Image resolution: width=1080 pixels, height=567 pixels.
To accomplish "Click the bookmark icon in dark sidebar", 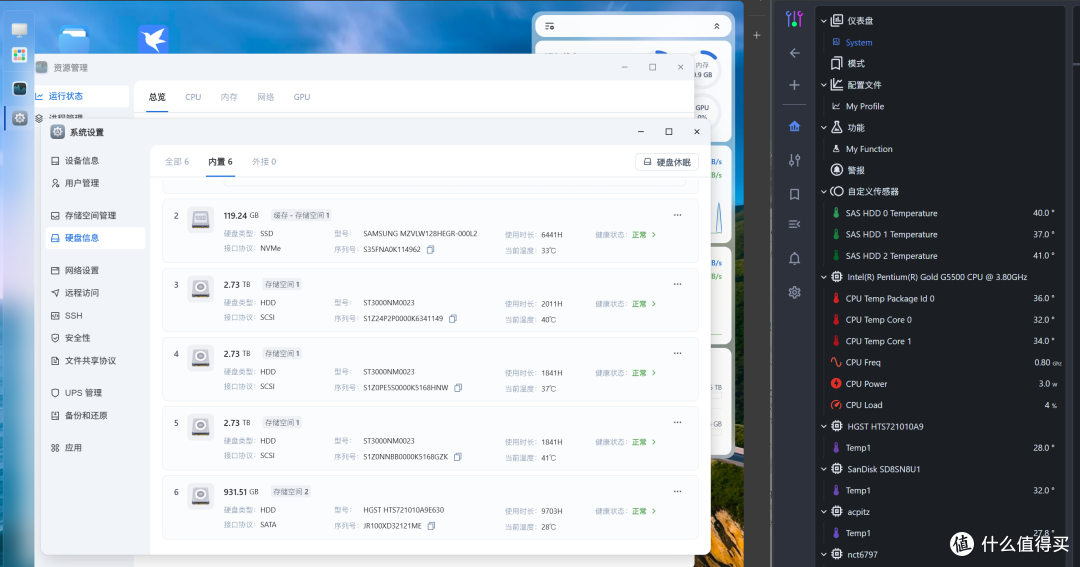I will 794,194.
